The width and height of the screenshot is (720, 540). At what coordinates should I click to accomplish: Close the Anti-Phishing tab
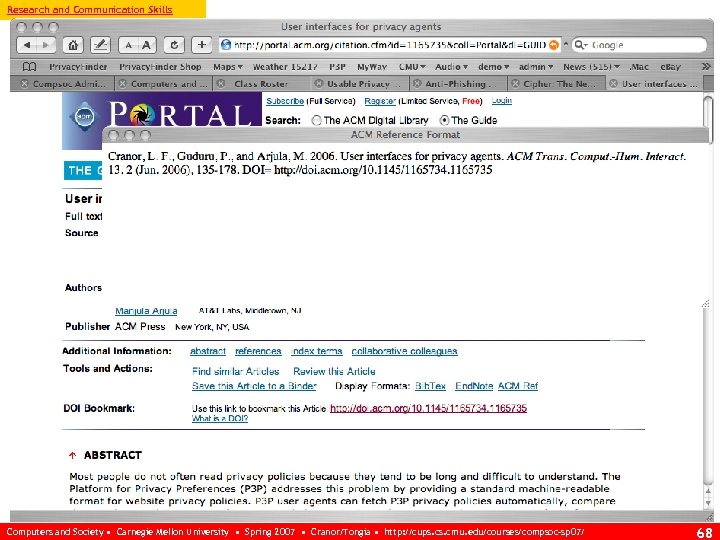click(x=417, y=84)
